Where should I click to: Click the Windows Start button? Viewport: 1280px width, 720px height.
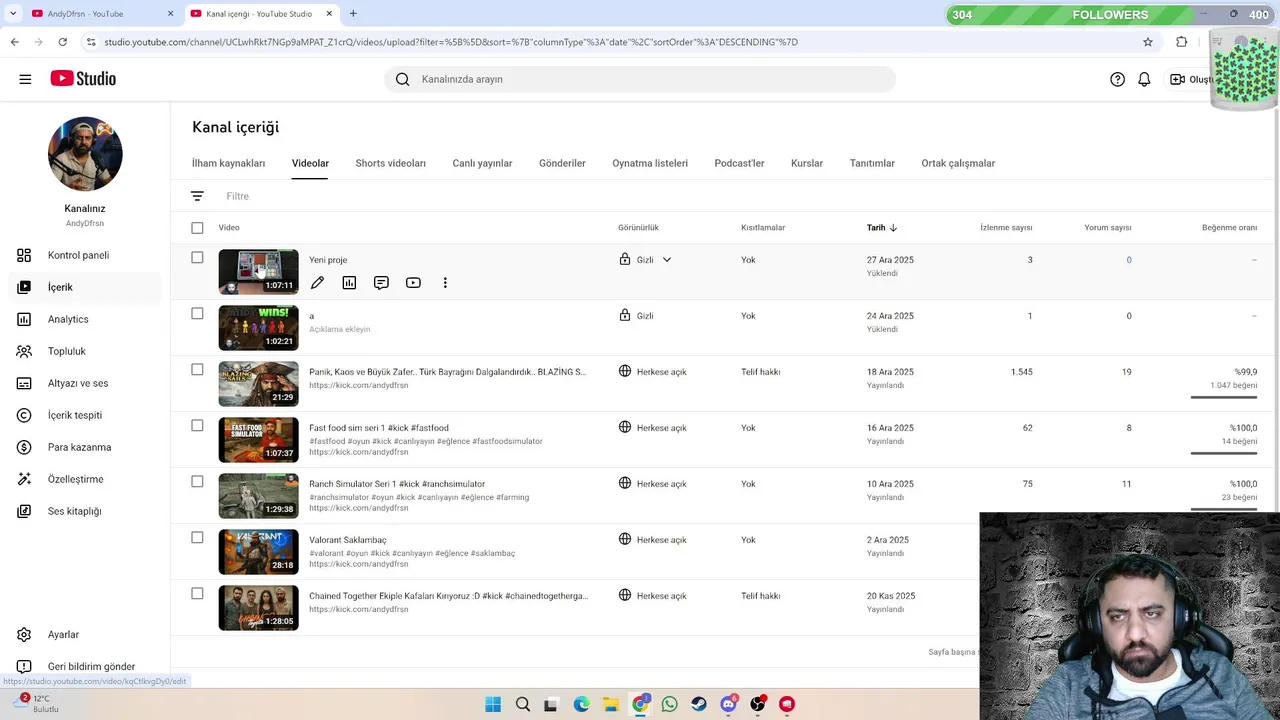pyautogui.click(x=493, y=704)
